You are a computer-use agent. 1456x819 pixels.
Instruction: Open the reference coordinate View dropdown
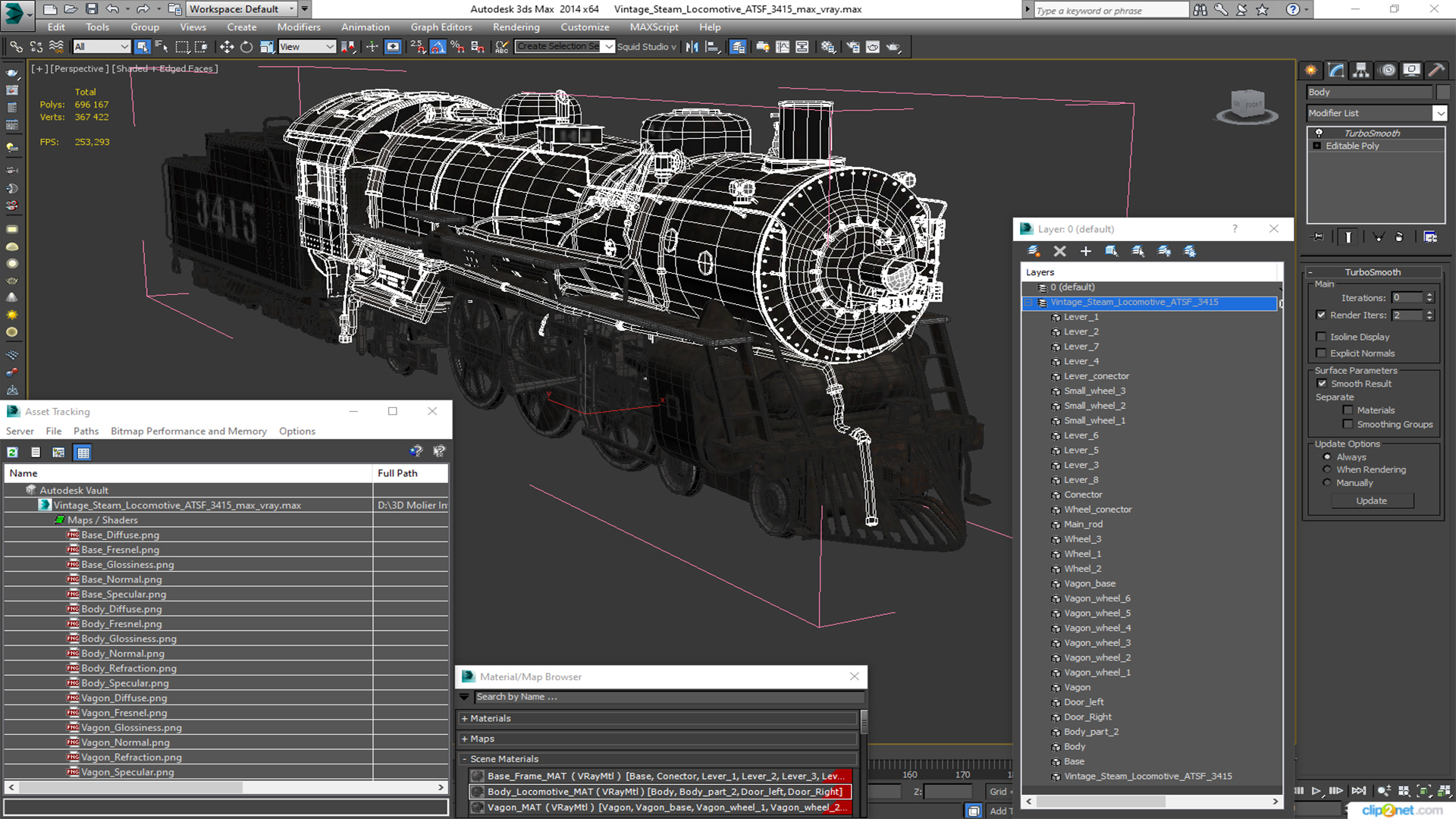point(306,47)
